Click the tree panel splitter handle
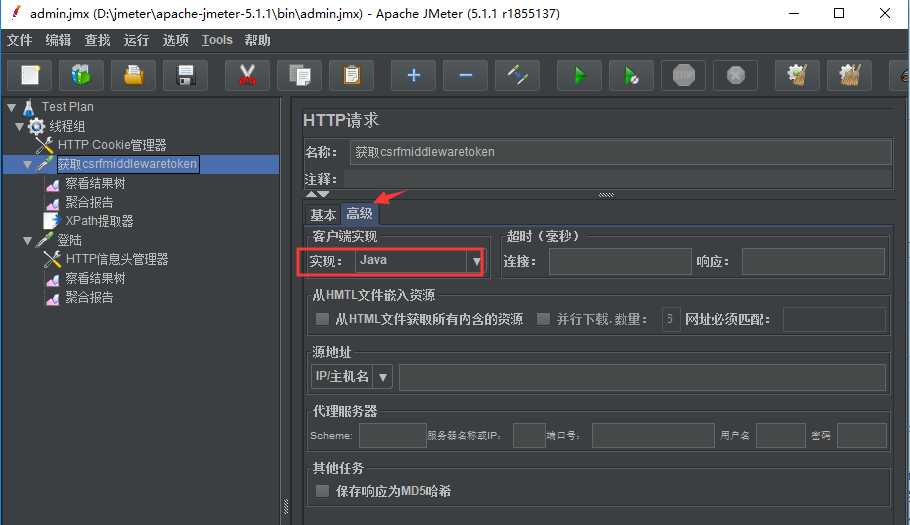910x525 pixels. click(286, 507)
